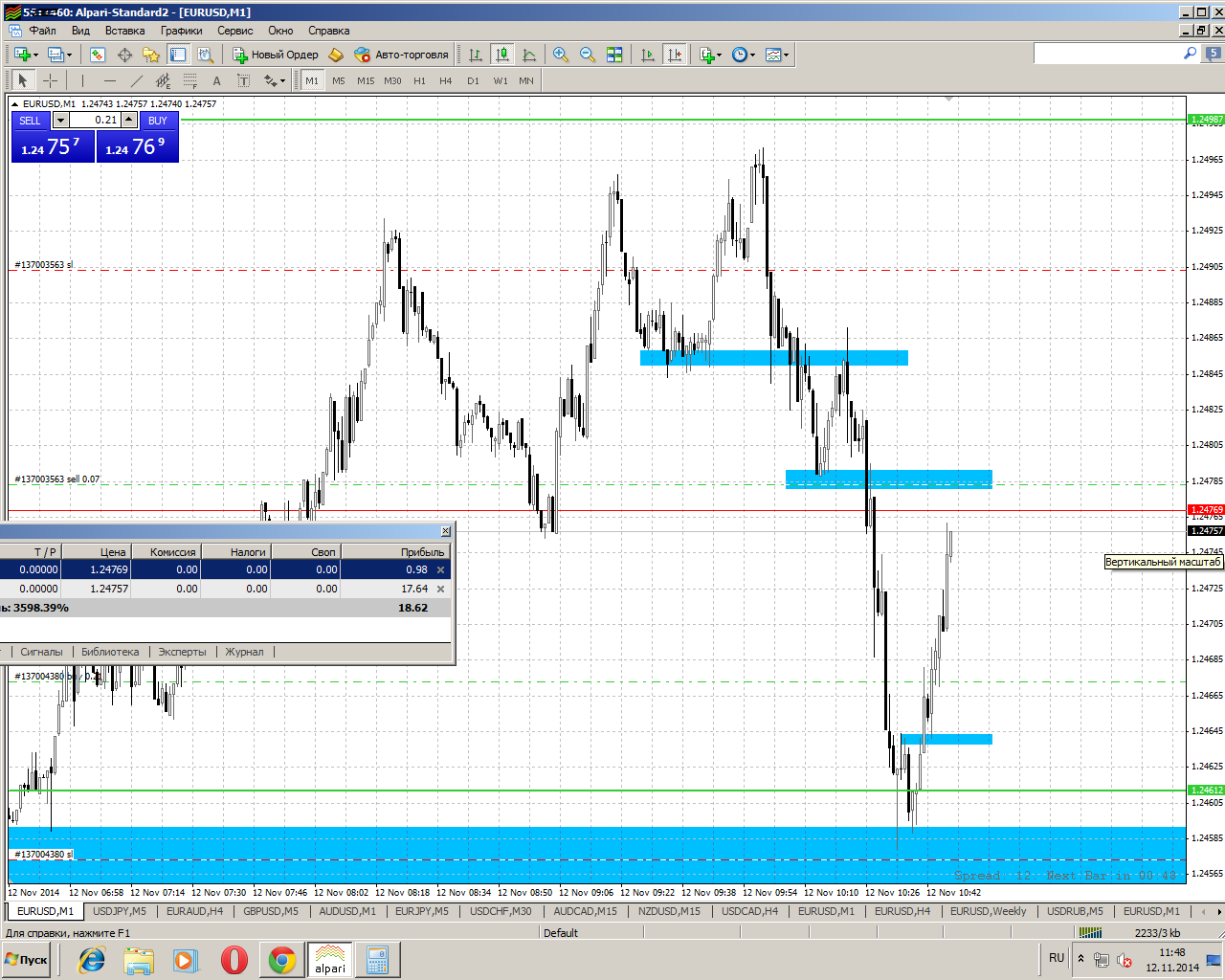1225x980 pixels.
Task: Click the Пуск start button
Action: tap(27, 960)
